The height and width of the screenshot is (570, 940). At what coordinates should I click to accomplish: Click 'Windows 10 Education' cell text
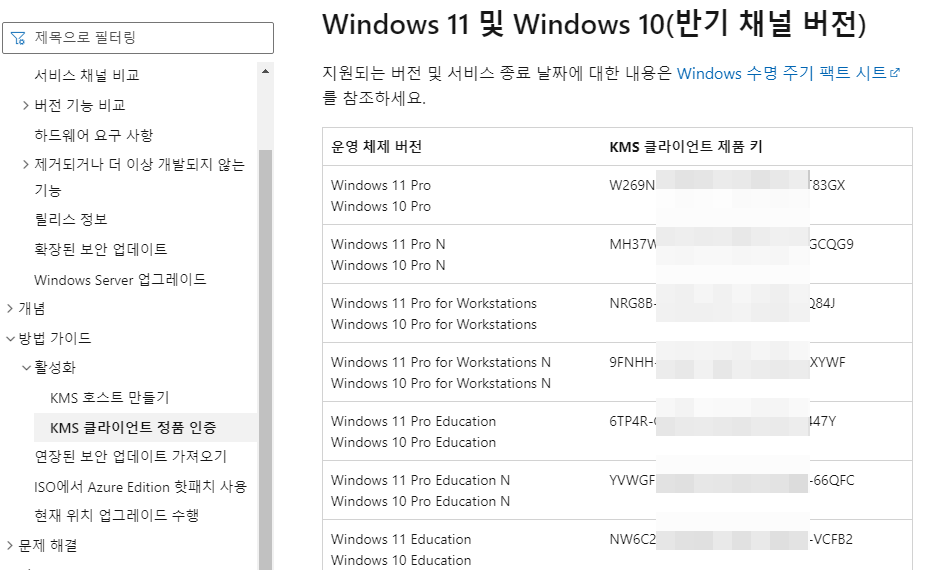tap(401, 560)
